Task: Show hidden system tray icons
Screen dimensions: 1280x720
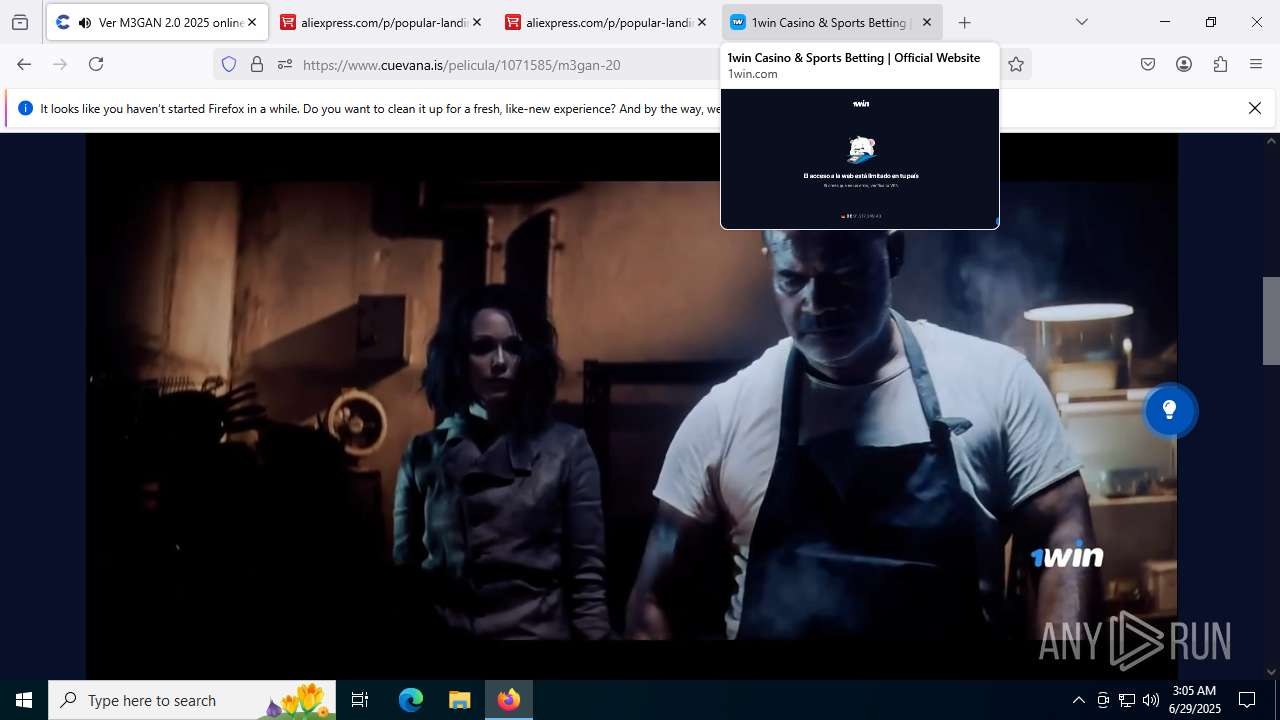Action: point(1078,700)
